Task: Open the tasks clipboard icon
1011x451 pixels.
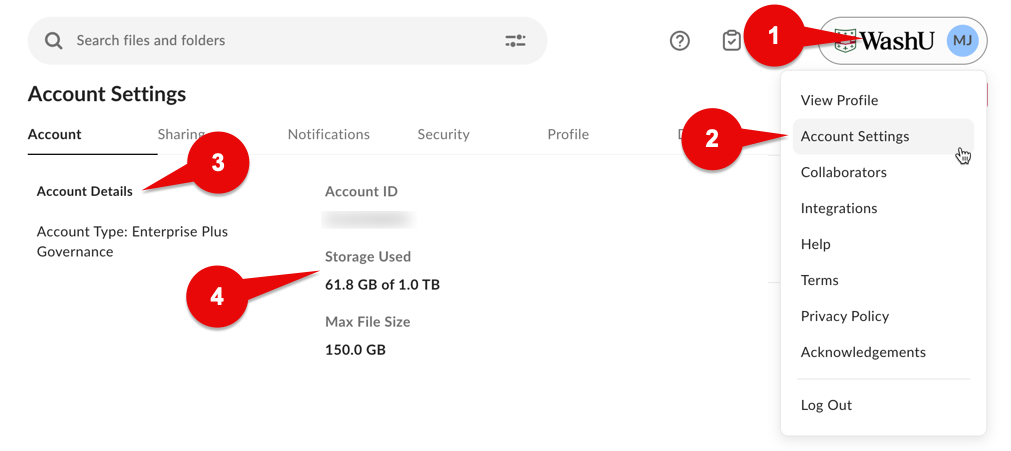Action: tap(732, 41)
